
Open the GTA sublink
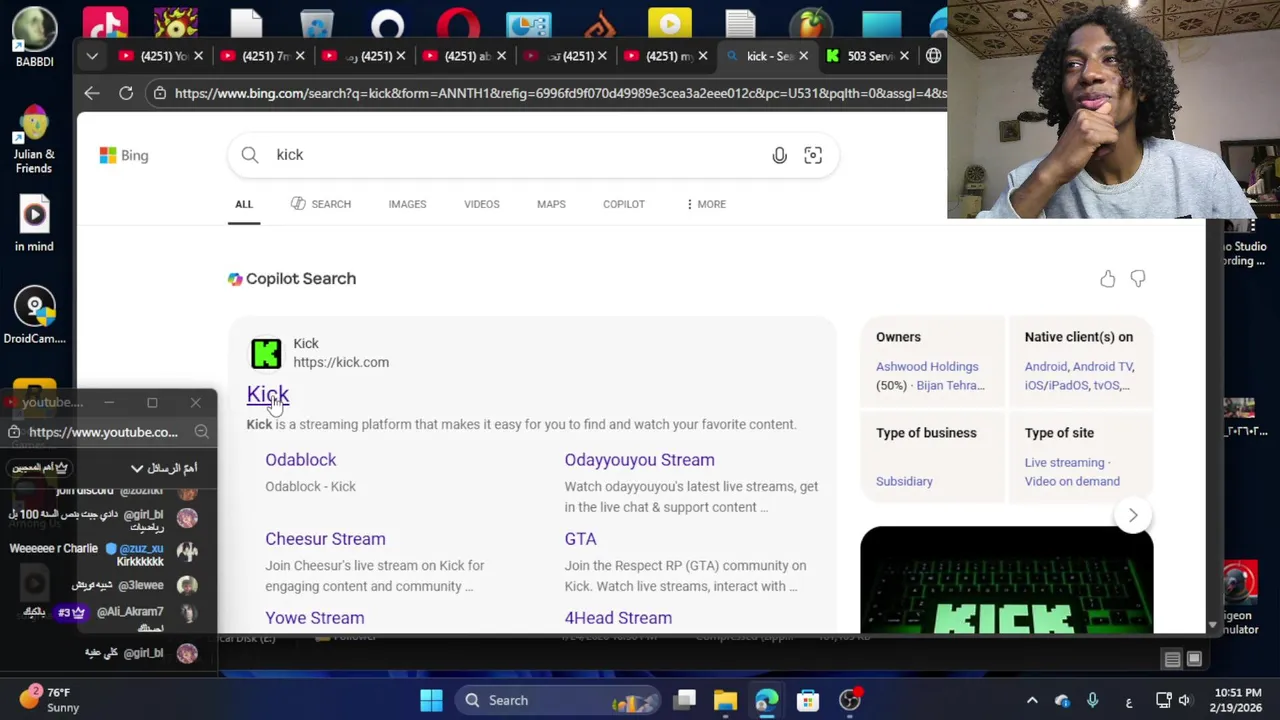[580, 539]
